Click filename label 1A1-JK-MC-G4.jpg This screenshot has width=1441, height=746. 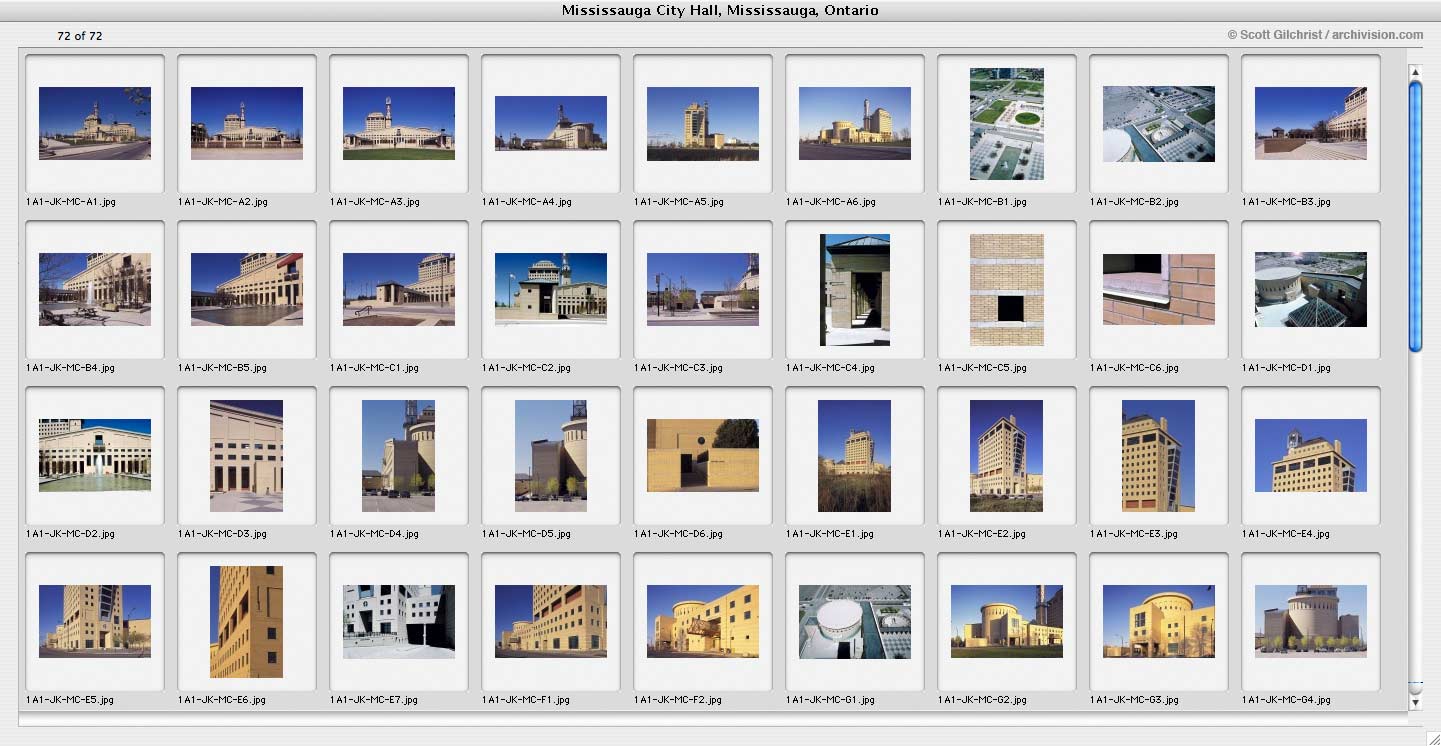point(1287,700)
